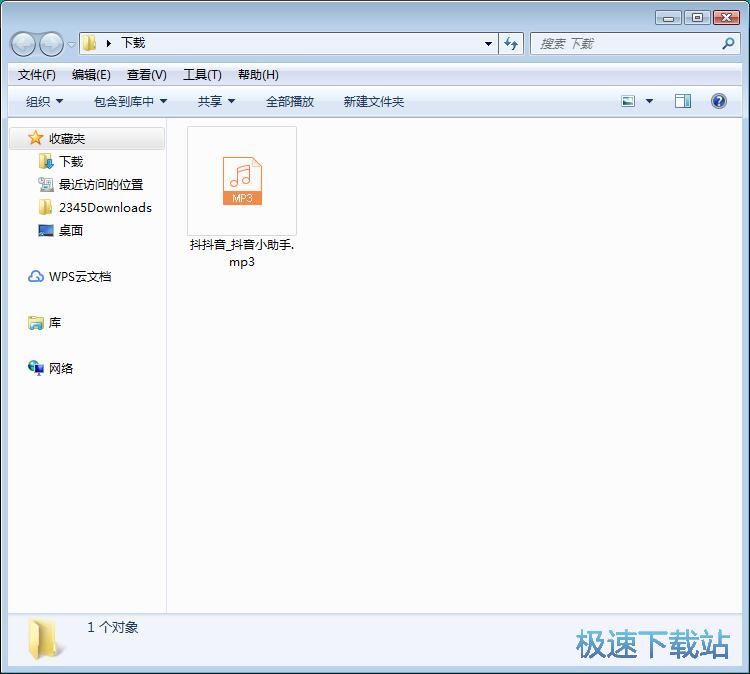
Task: Open the 编辑(E) menu
Action: (91, 75)
